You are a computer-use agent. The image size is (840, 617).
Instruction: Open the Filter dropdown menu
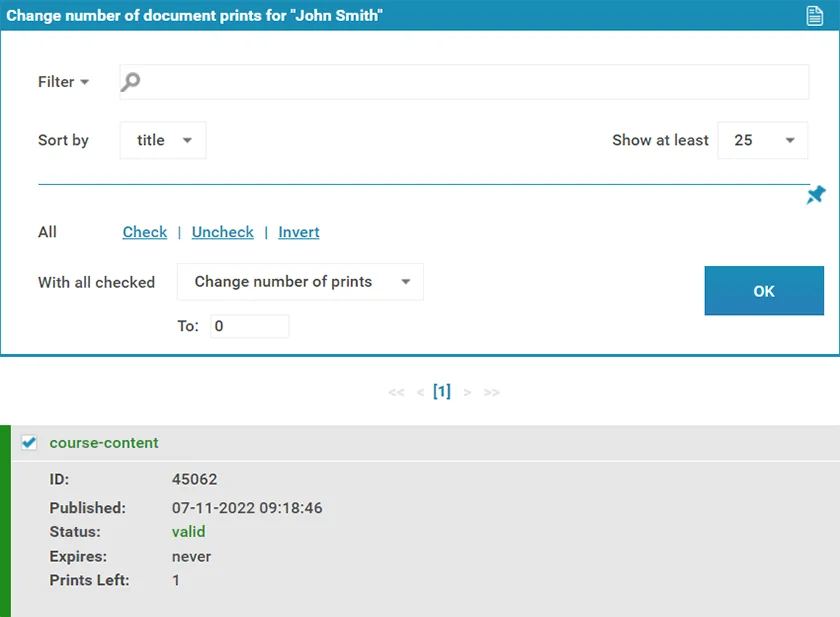(x=63, y=82)
